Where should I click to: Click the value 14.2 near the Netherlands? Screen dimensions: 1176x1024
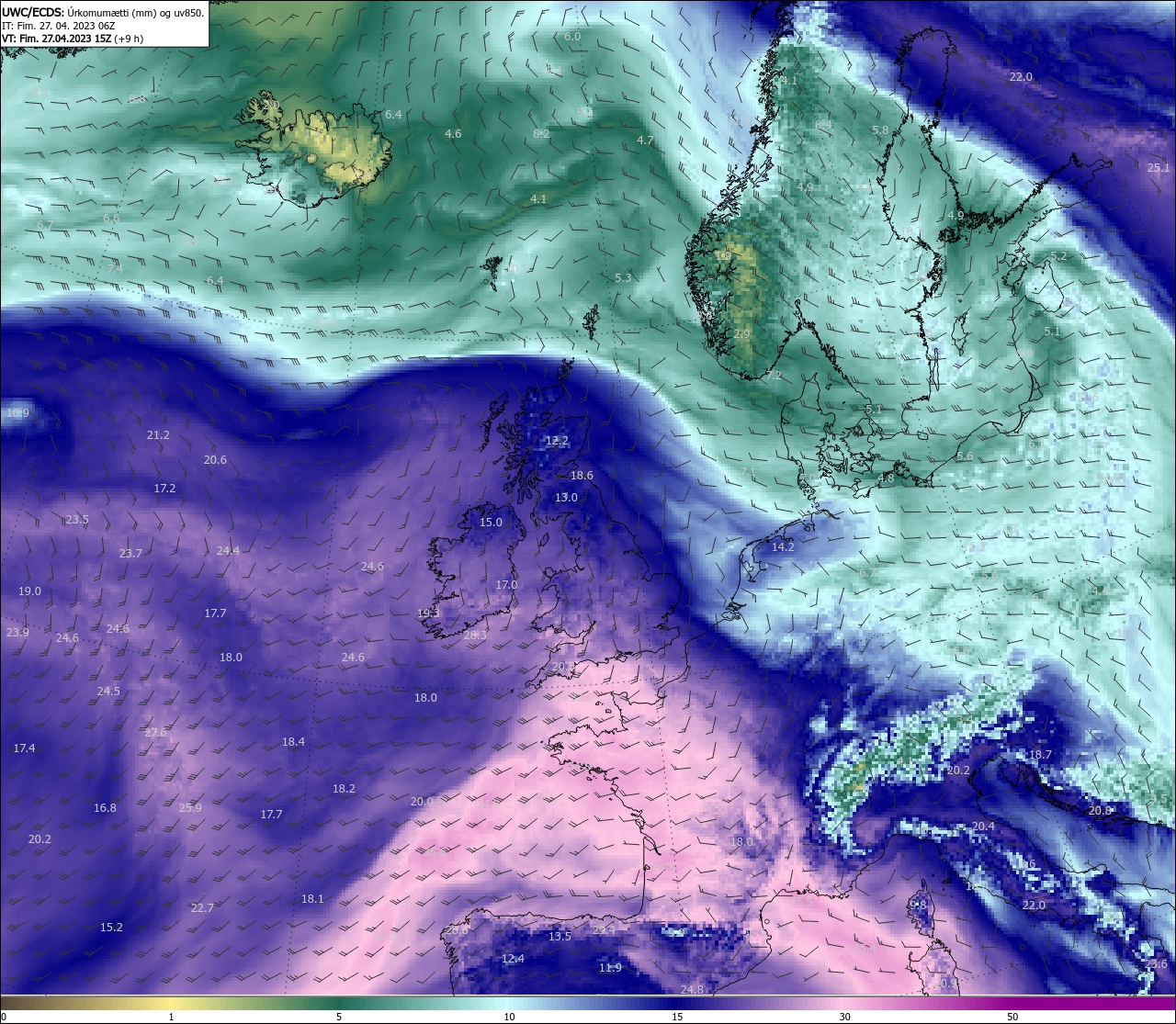(x=783, y=547)
